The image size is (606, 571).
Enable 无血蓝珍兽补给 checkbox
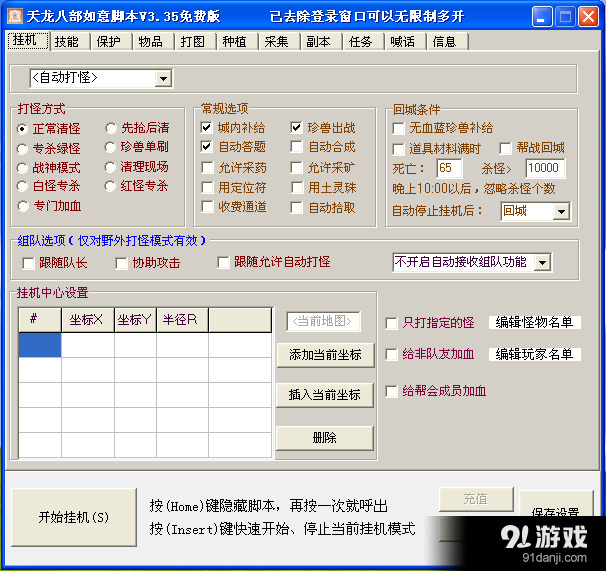coord(398,128)
